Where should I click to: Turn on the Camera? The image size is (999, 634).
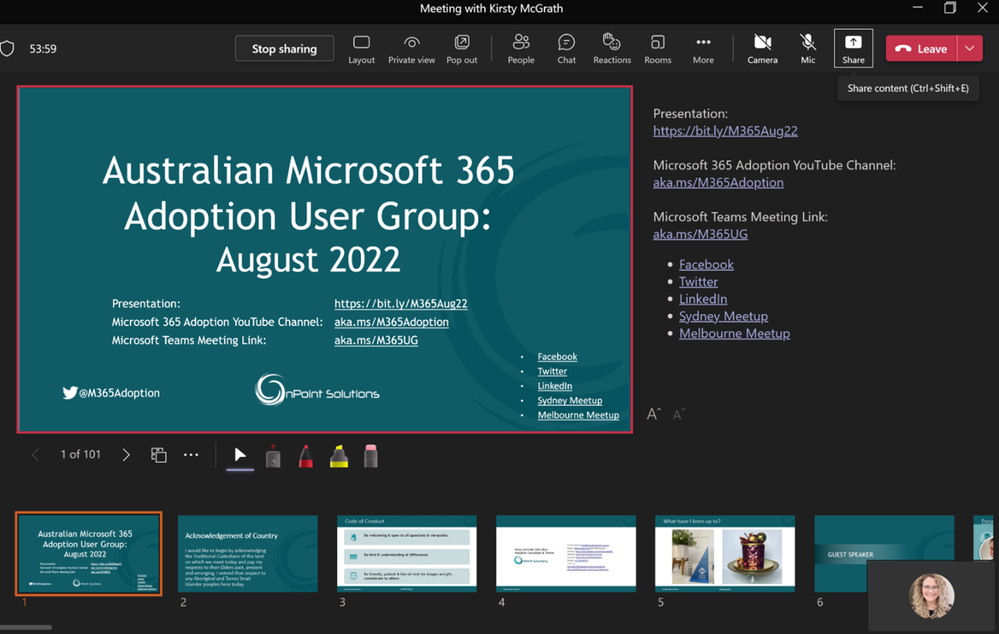(x=762, y=49)
